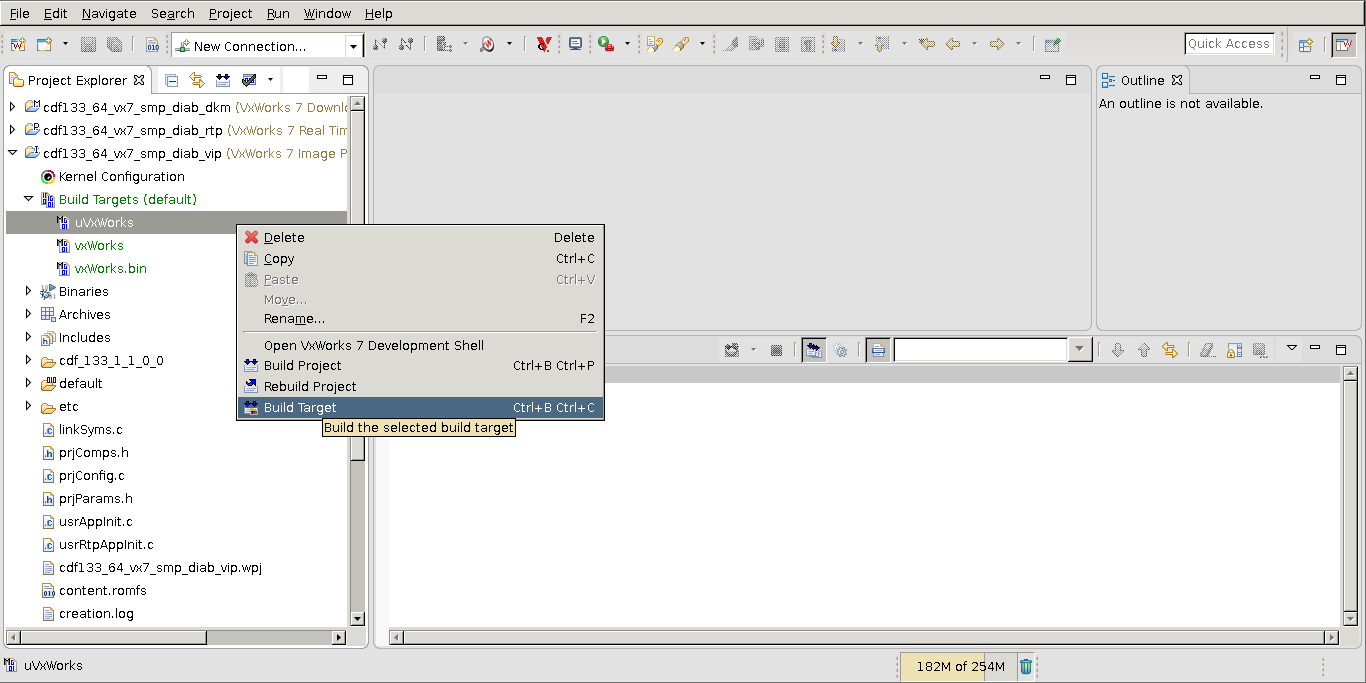Select the Outline tab
The width and height of the screenshot is (1366, 683).
pos(1142,80)
